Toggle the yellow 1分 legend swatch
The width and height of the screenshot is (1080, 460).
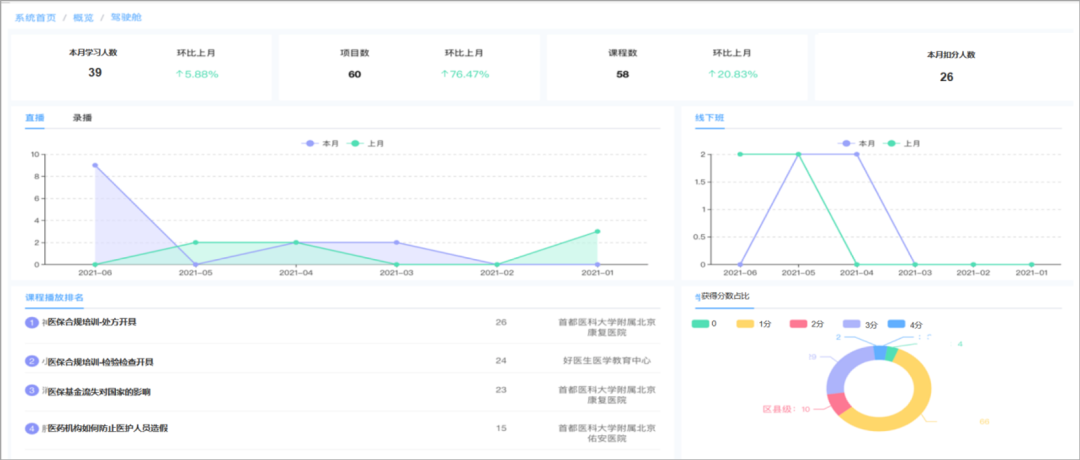pos(746,324)
